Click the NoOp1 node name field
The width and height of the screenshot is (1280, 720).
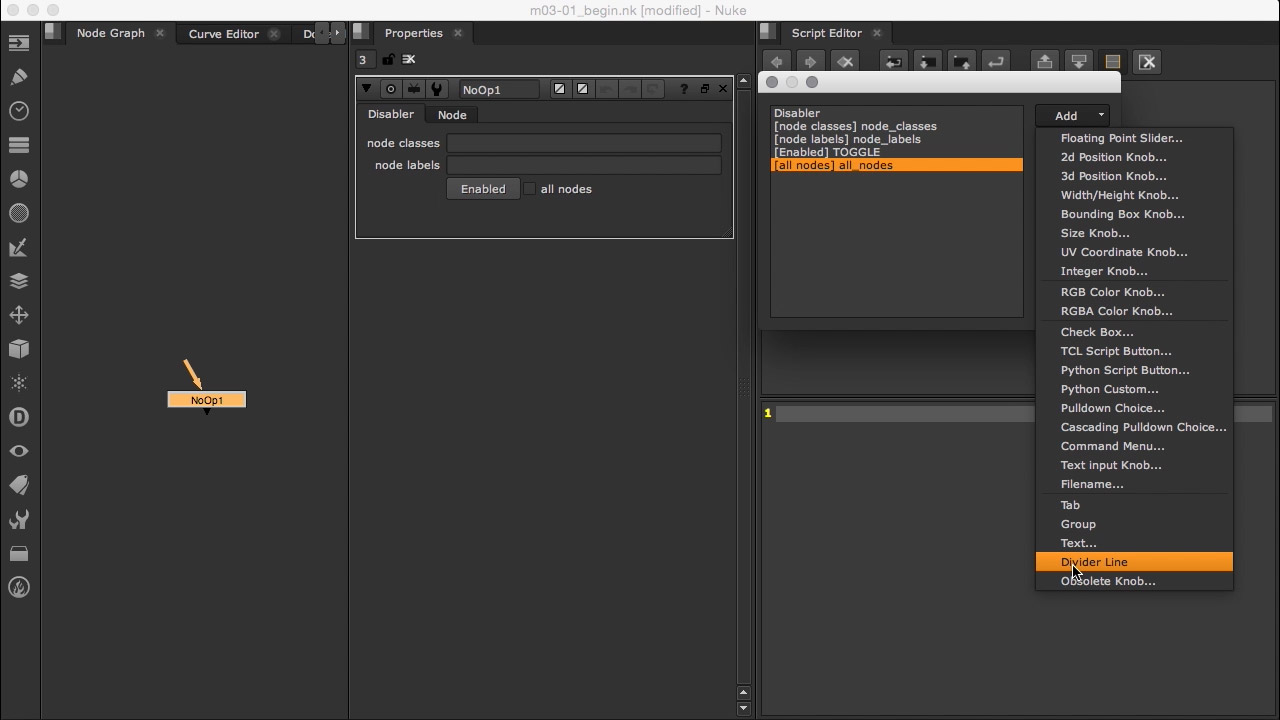click(499, 90)
